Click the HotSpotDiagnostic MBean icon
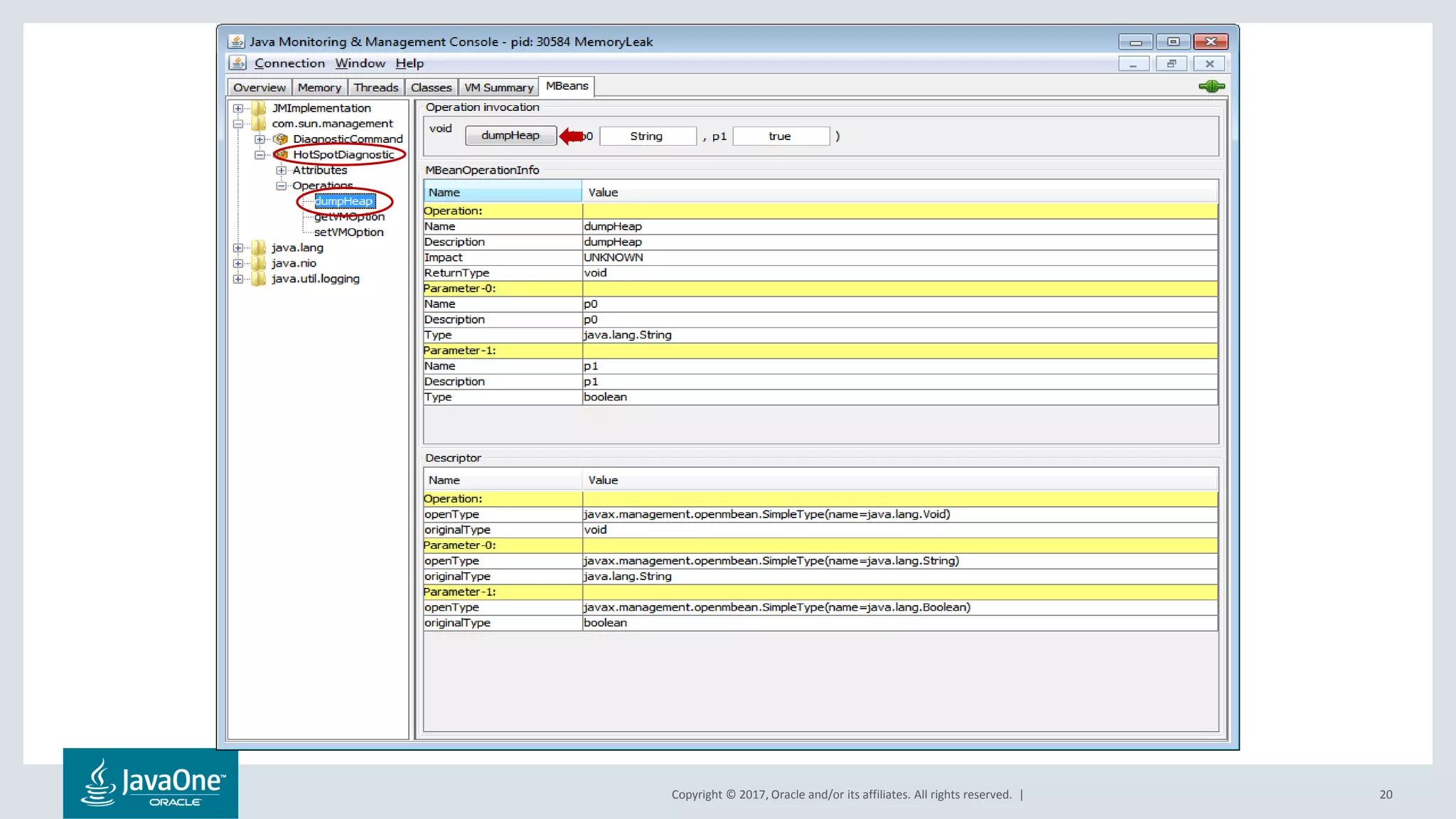 282,155
